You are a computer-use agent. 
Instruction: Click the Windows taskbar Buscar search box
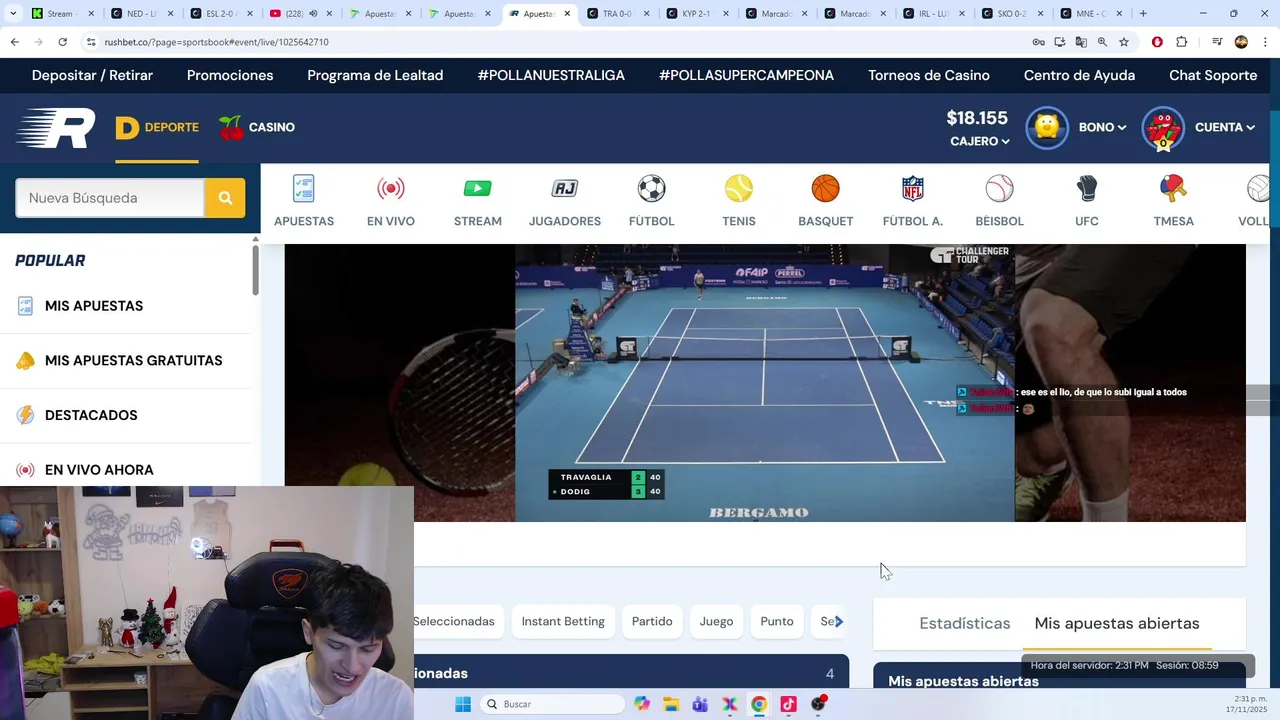coord(552,704)
